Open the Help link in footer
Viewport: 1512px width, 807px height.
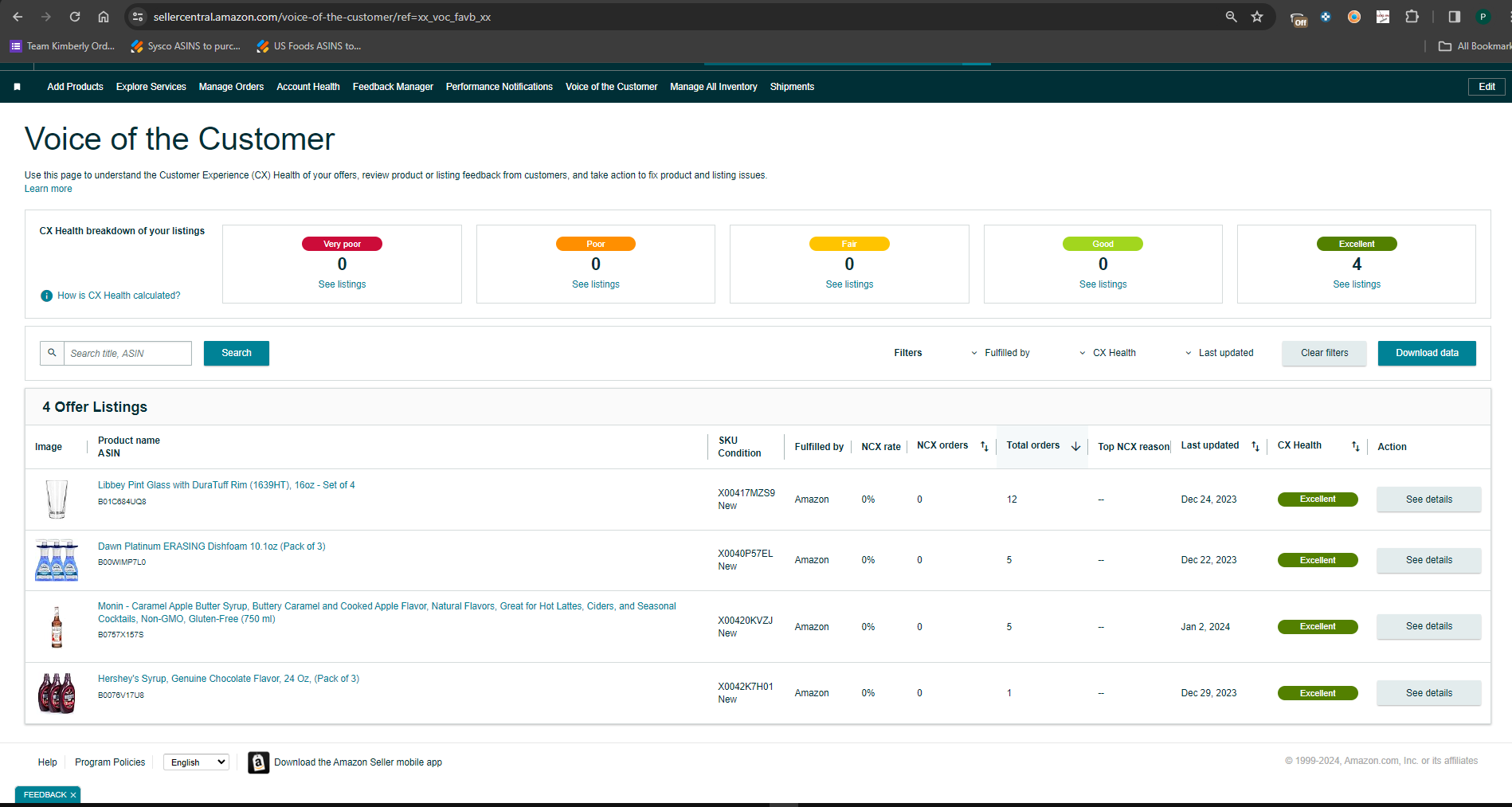pyautogui.click(x=48, y=762)
